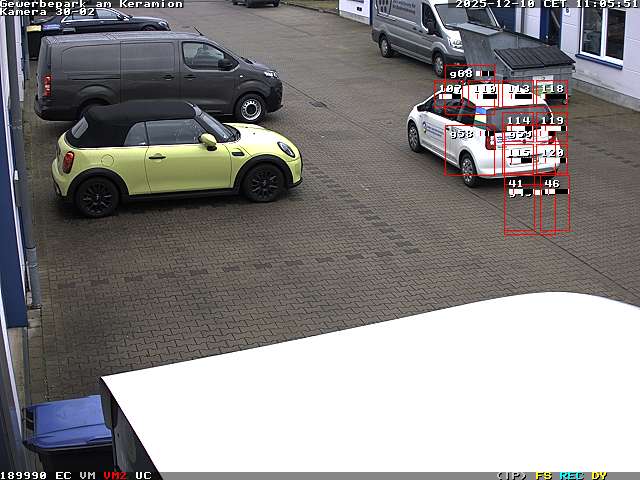The height and width of the screenshot is (480, 640).
Task: Click the red REC status indicator
Action: pos(571,475)
